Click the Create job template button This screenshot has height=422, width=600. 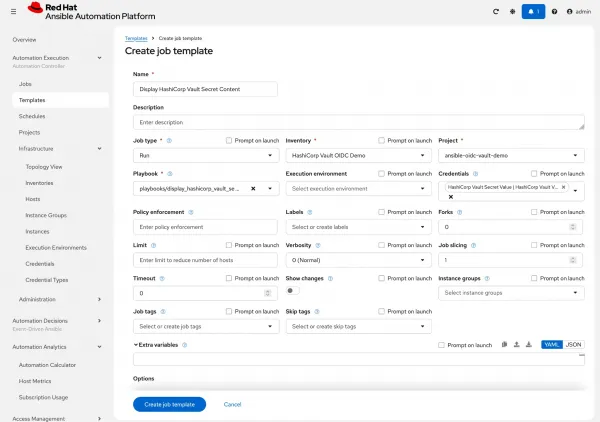tap(170, 404)
